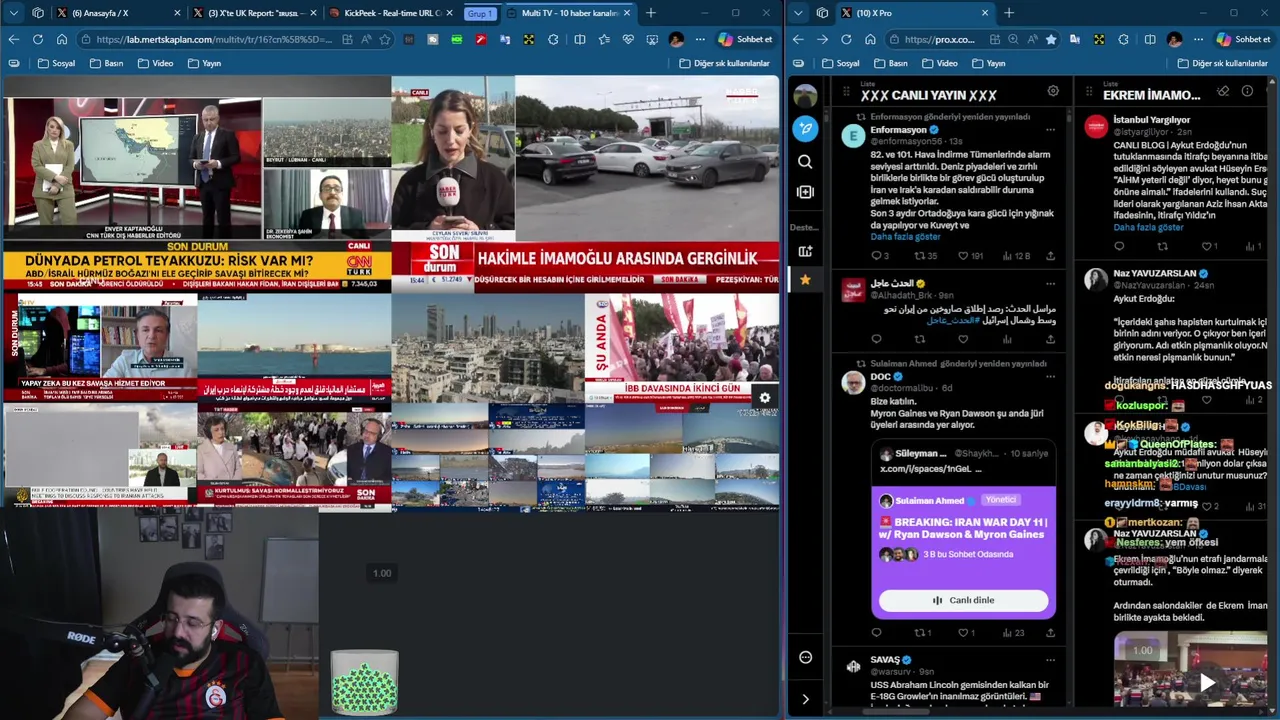Play the video in Naz YAVUZARSLAN post
The width and height of the screenshot is (1280, 720).
point(1207,682)
